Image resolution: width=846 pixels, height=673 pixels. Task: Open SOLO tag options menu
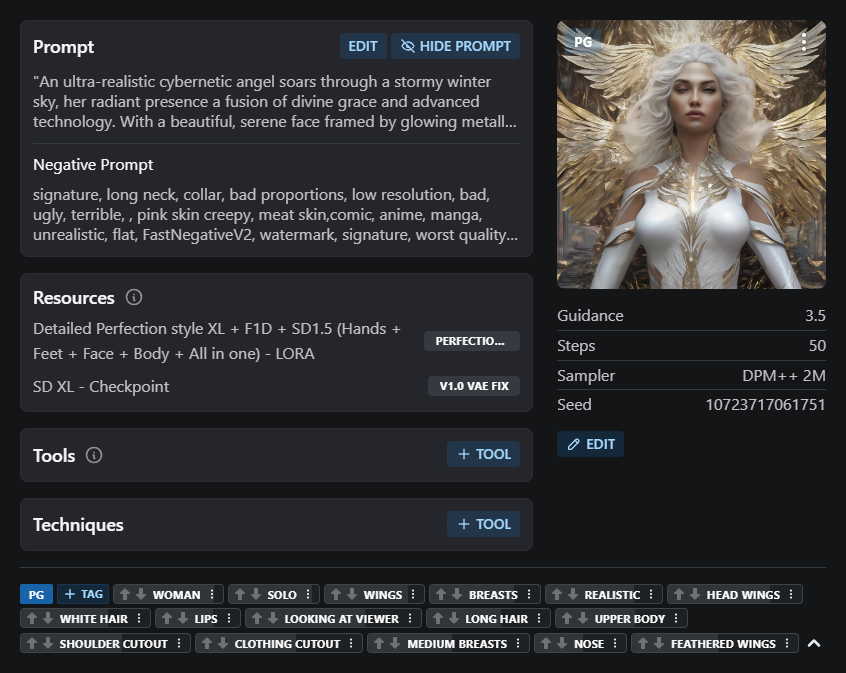click(308, 594)
